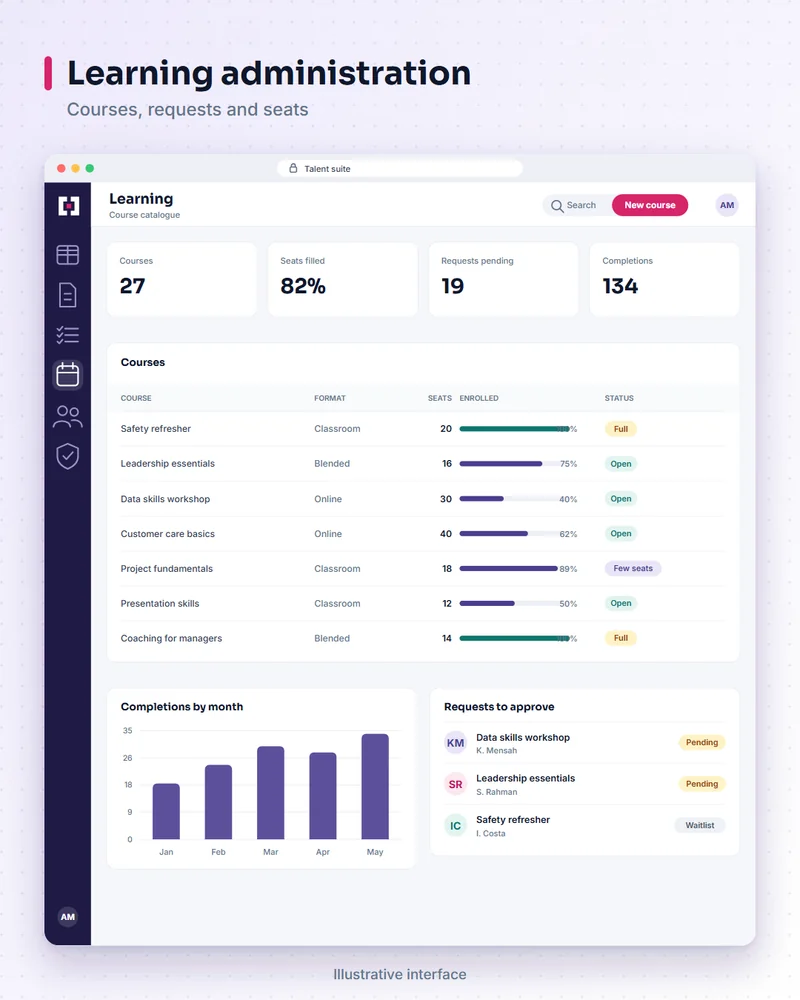Click the Feb completions bar
This screenshot has width=800, height=1000.
click(218, 802)
